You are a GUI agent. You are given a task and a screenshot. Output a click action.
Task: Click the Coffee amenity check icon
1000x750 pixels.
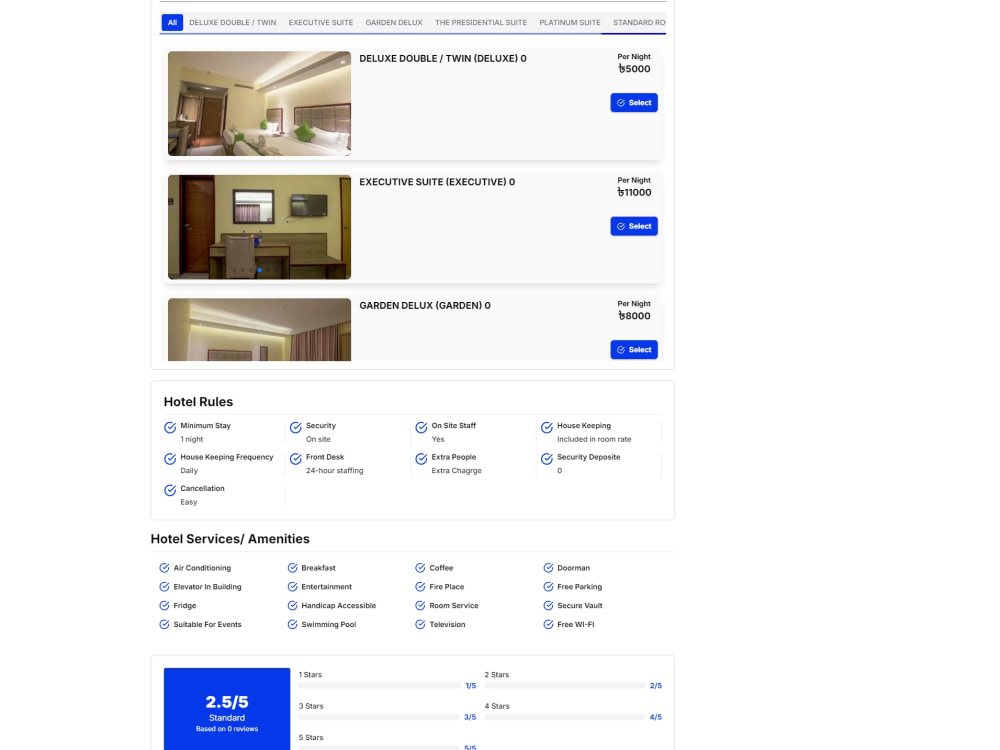(x=420, y=568)
